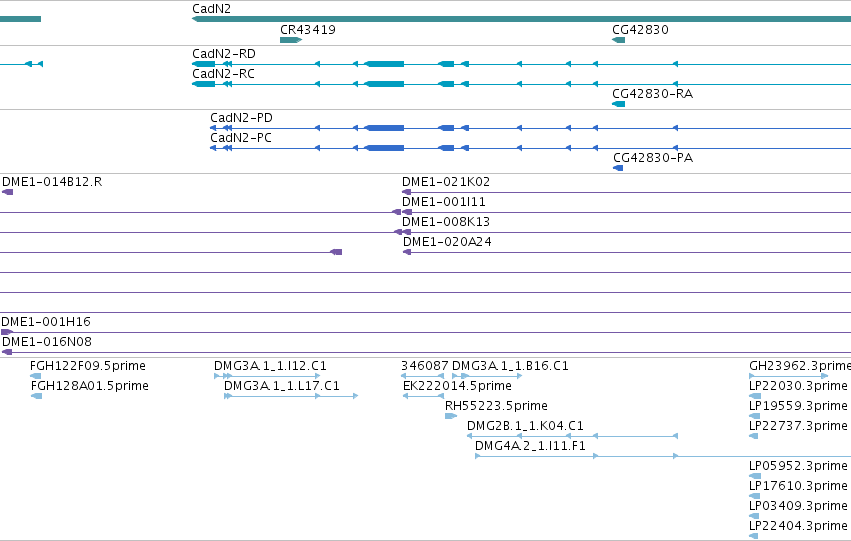Click the DMG3A.1_1.L17.C1 cDNA label
Viewport: 851px width, 541px height.
tap(282, 386)
